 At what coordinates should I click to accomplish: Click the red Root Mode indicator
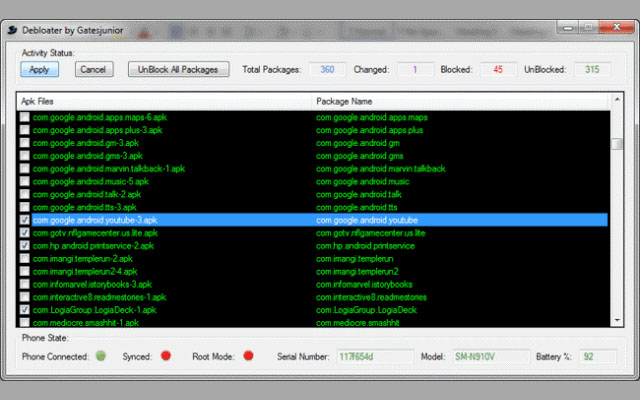click(x=248, y=356)
